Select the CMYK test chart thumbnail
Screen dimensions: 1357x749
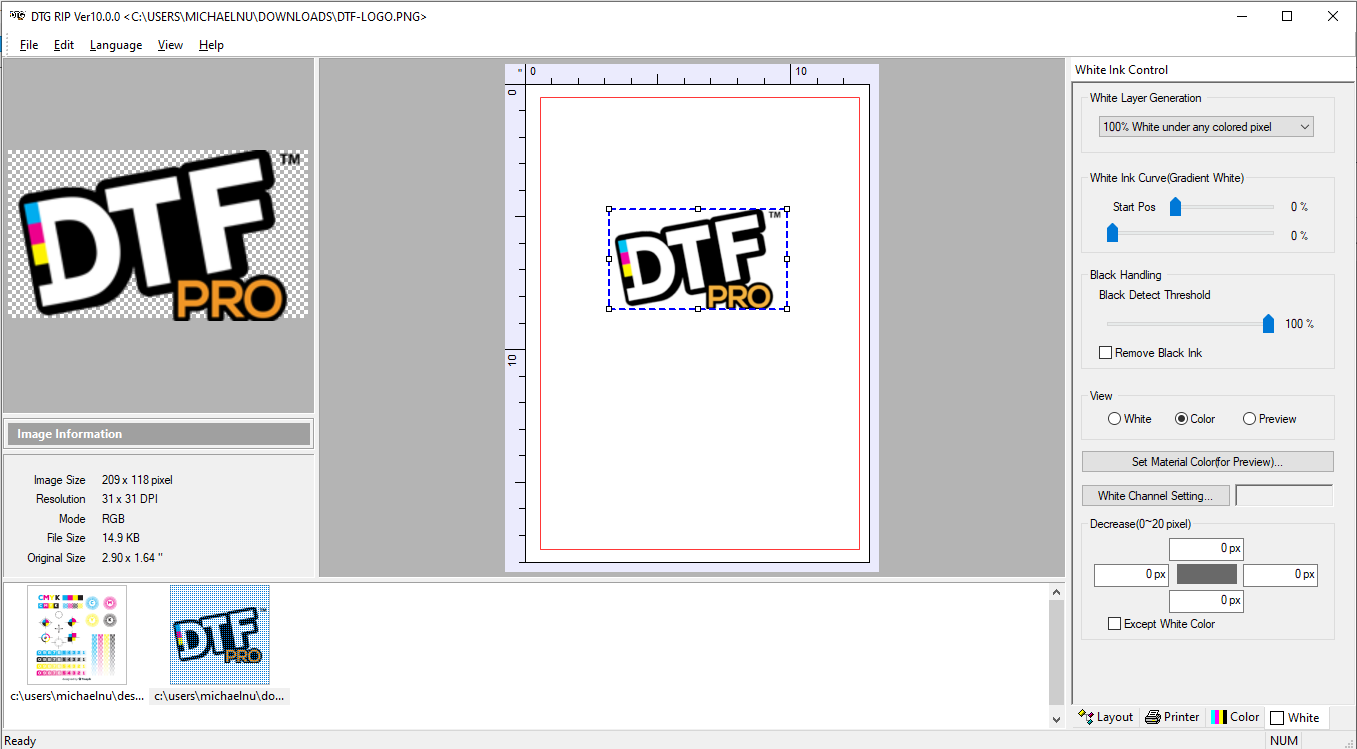(77, 636)
